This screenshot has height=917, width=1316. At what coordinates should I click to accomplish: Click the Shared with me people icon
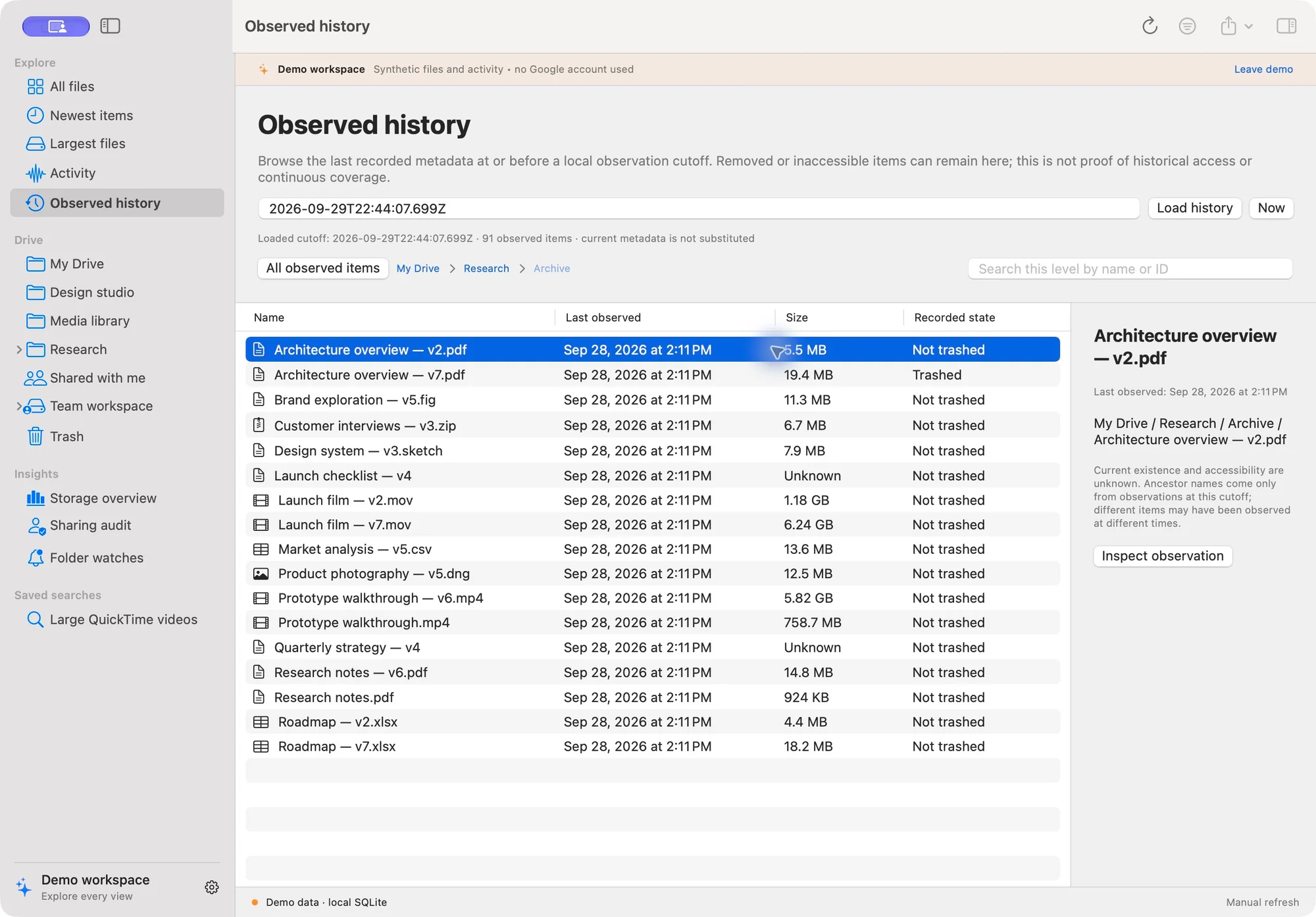point(35,378)
